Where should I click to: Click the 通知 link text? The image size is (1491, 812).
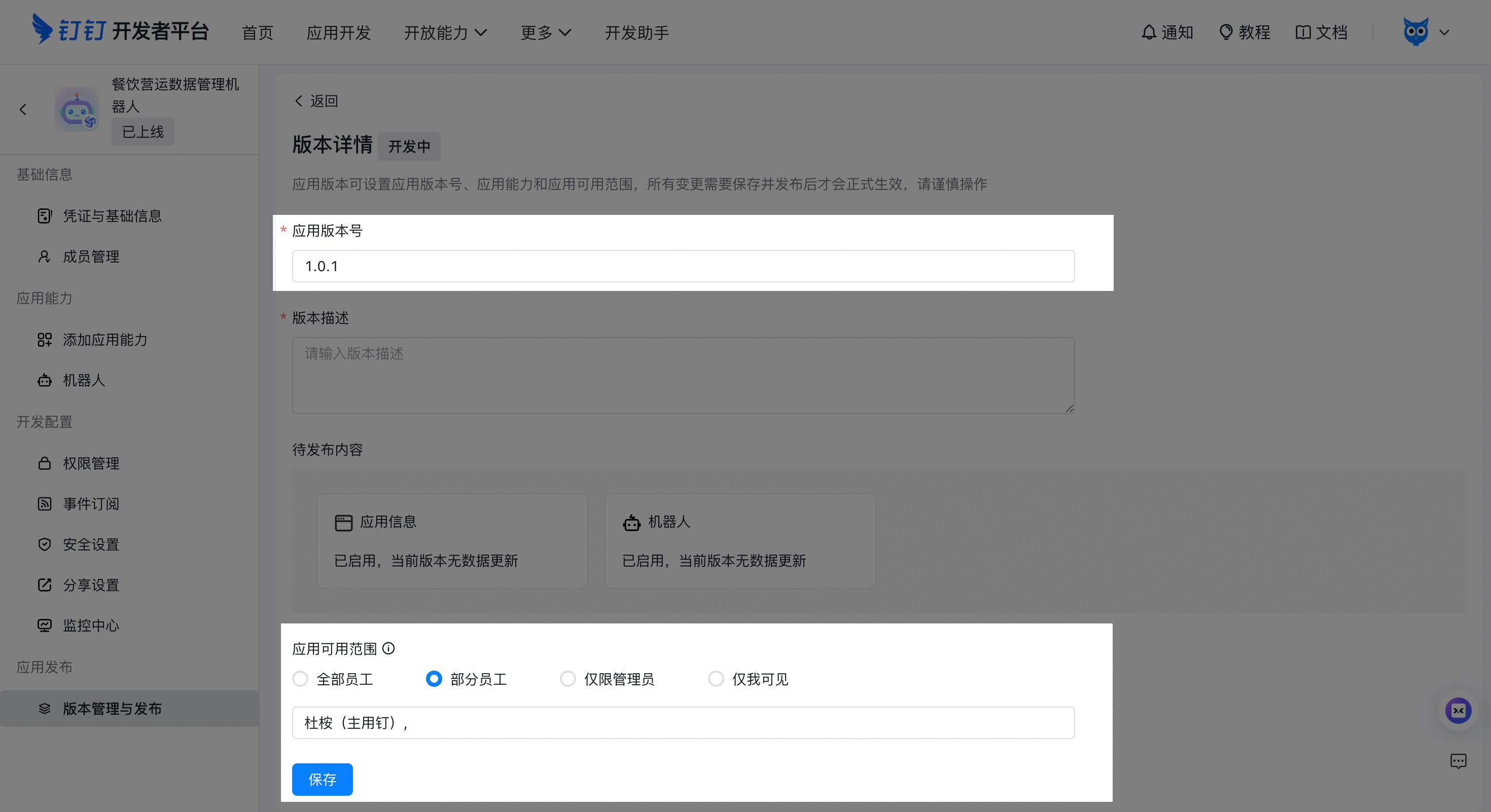click(x=1177, y=32)
